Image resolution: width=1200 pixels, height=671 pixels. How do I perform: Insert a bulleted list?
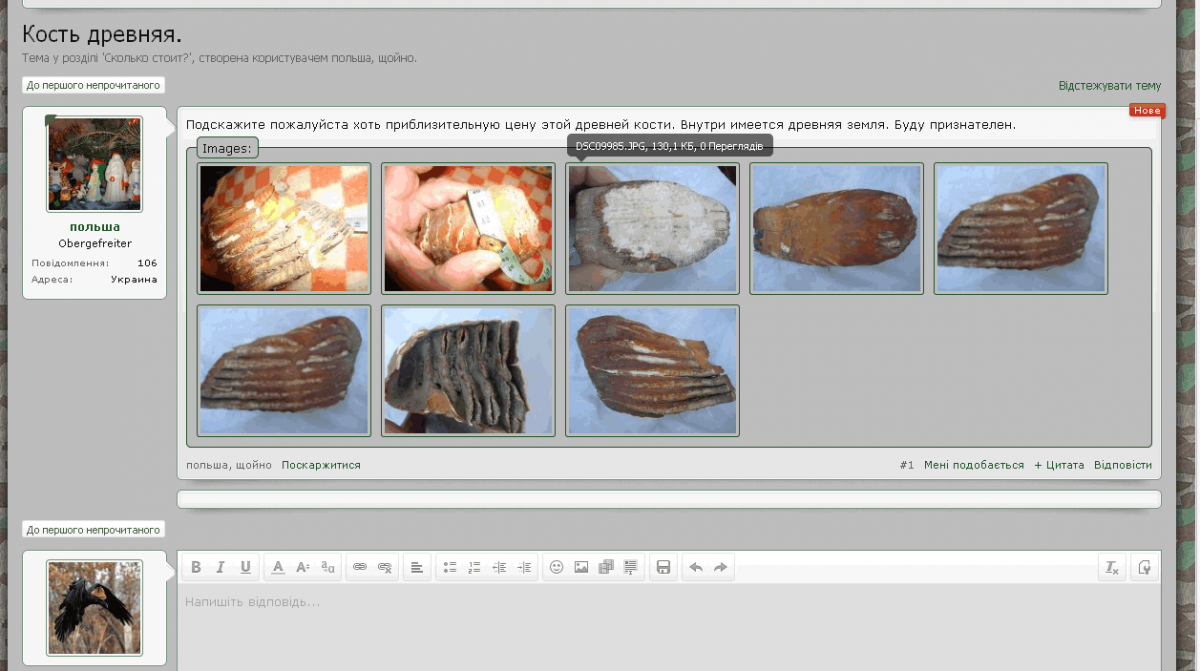(x=450, y=567)
